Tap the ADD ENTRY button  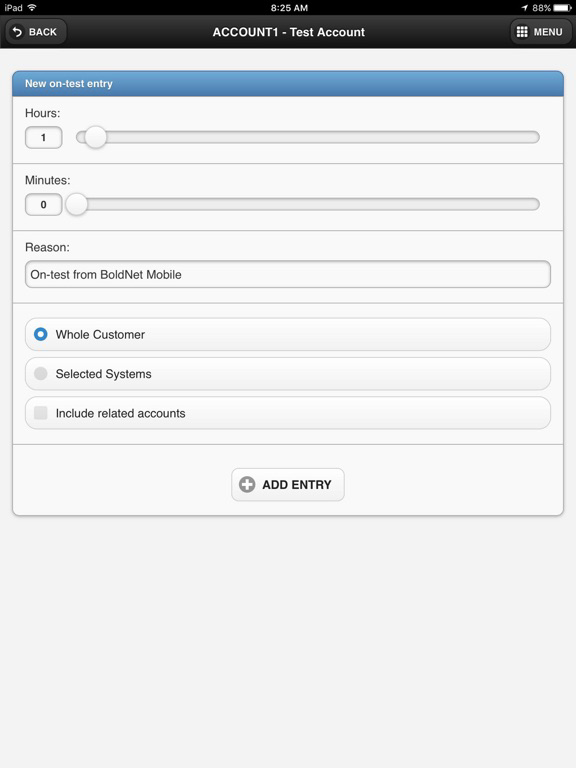[x=288, y=484]
